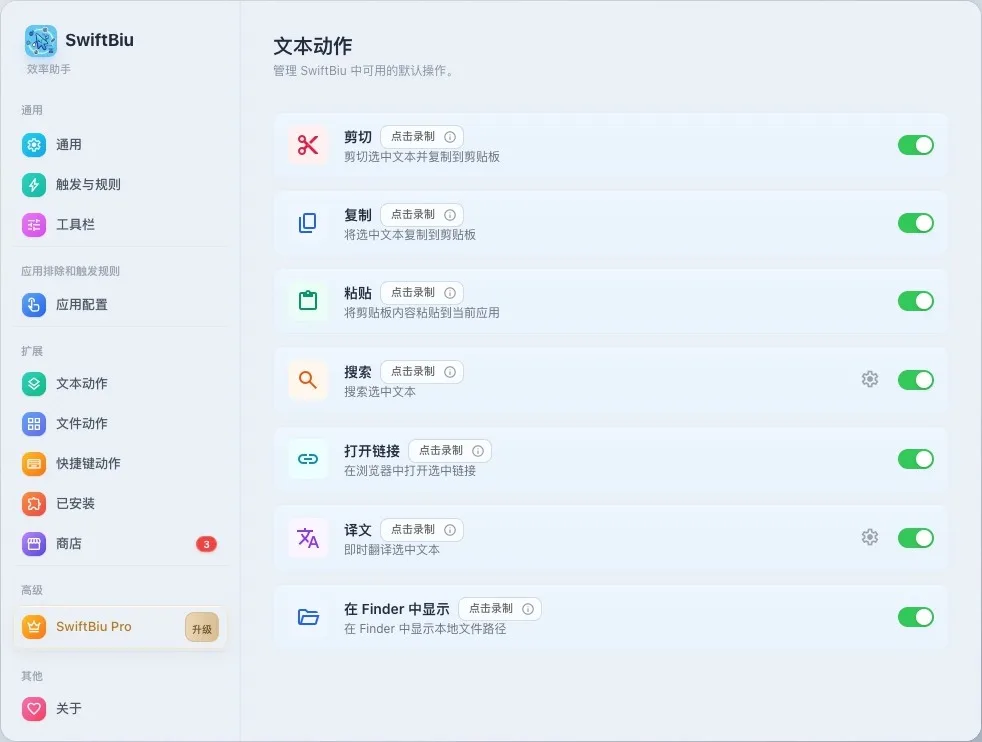Click info icon next to 打开链接 shortcut
The image size is (982, 742).
tap(478, 451)
